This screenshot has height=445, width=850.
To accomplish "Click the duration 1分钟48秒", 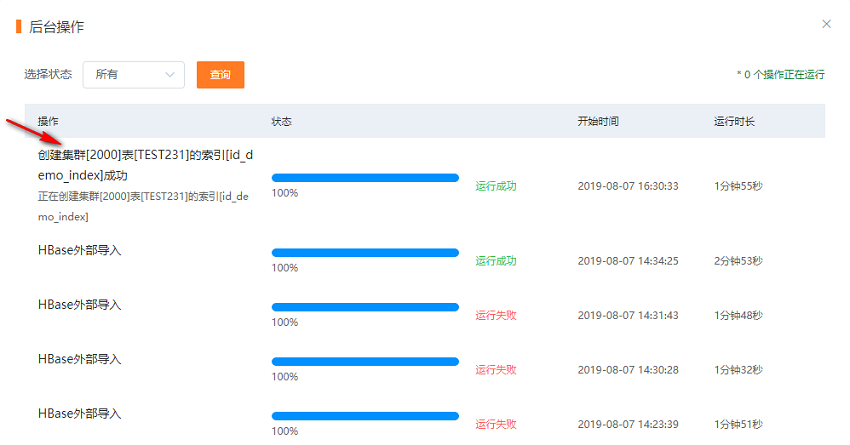I will coord(738,315).
